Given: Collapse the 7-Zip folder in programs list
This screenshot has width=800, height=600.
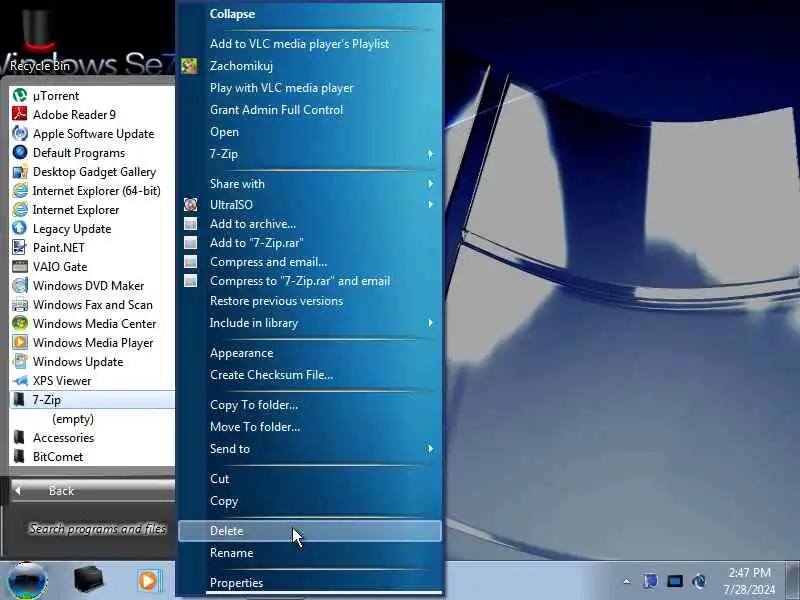Looking at the screenshot, I should pyautogui.click(x=92, y=399).
